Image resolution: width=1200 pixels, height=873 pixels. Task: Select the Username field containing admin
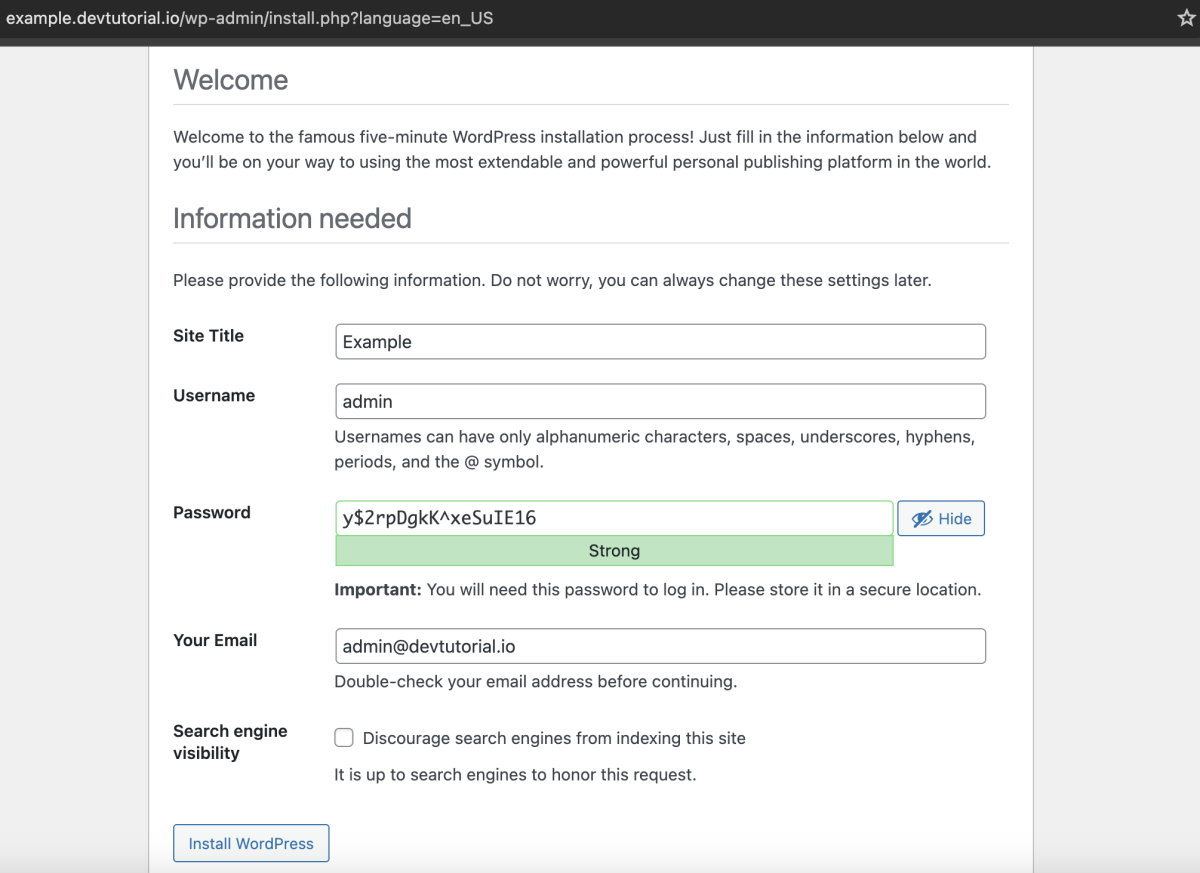pyautogui.click(x=660, y=401)
